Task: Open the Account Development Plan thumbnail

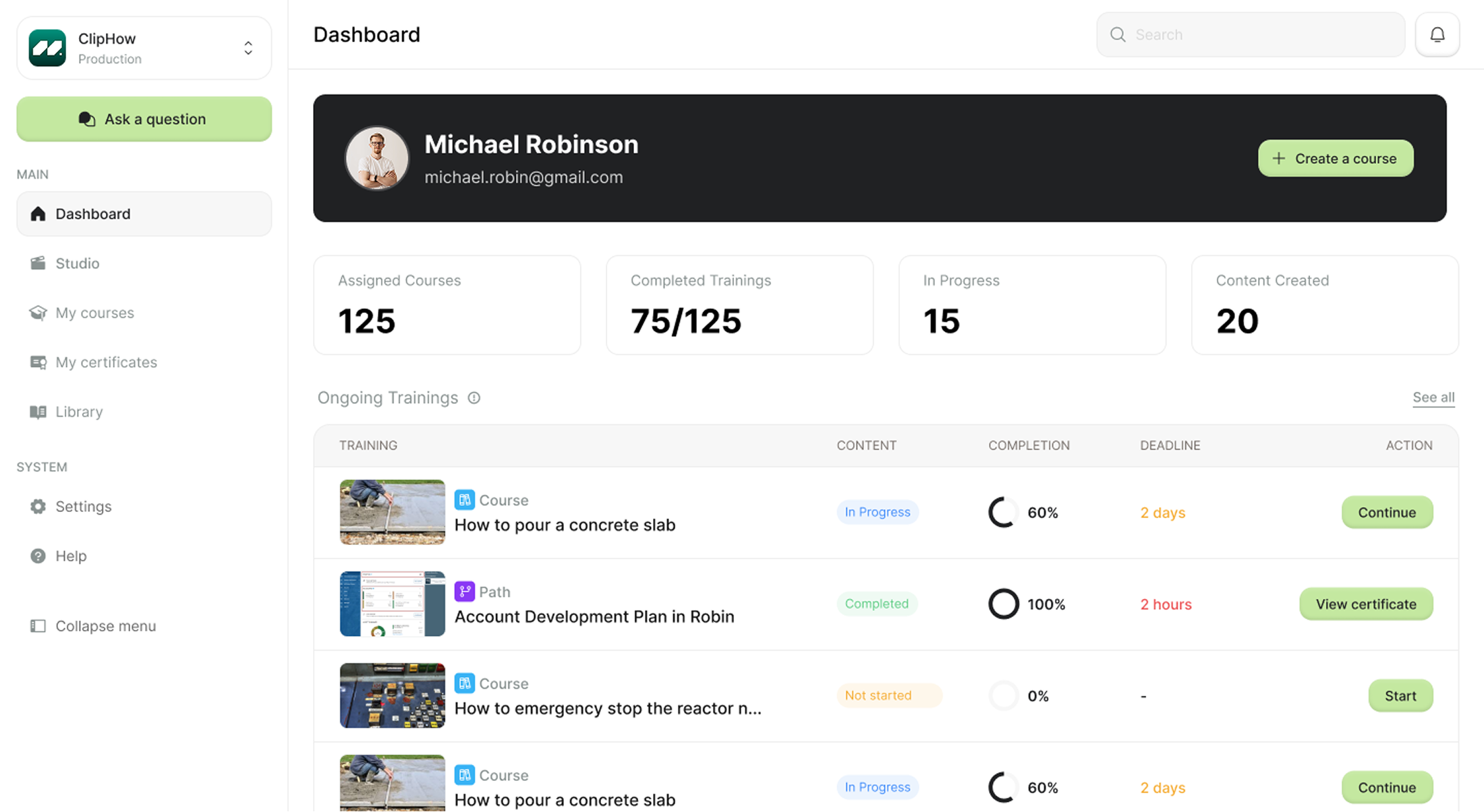Action: (393, 604)
